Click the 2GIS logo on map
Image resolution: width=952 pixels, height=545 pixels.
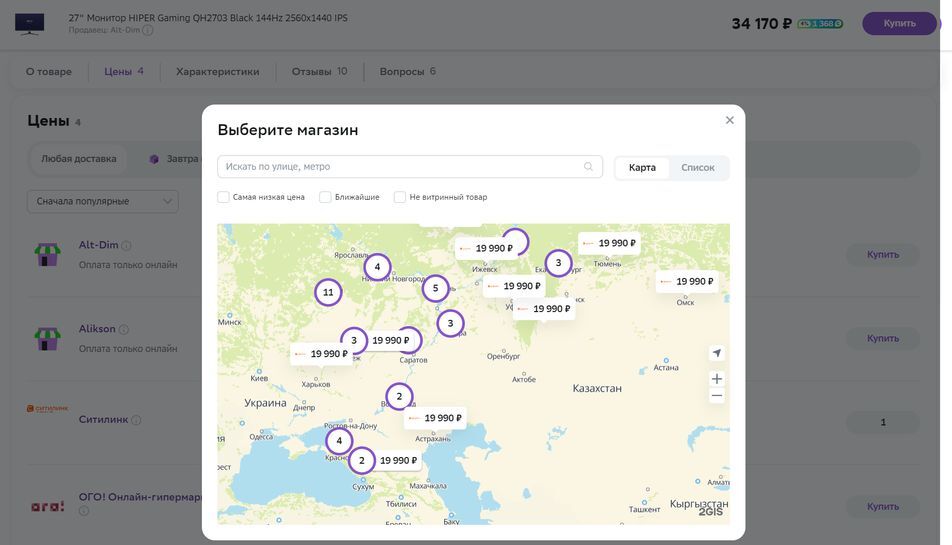pyautogui.click(x=710, y=511)
